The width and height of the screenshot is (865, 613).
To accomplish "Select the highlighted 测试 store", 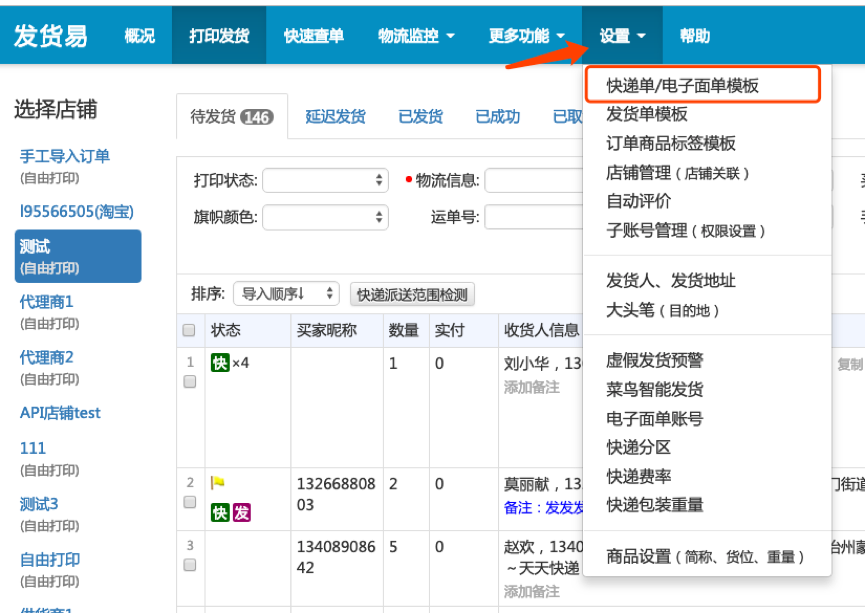I will [x=78, y=257].
